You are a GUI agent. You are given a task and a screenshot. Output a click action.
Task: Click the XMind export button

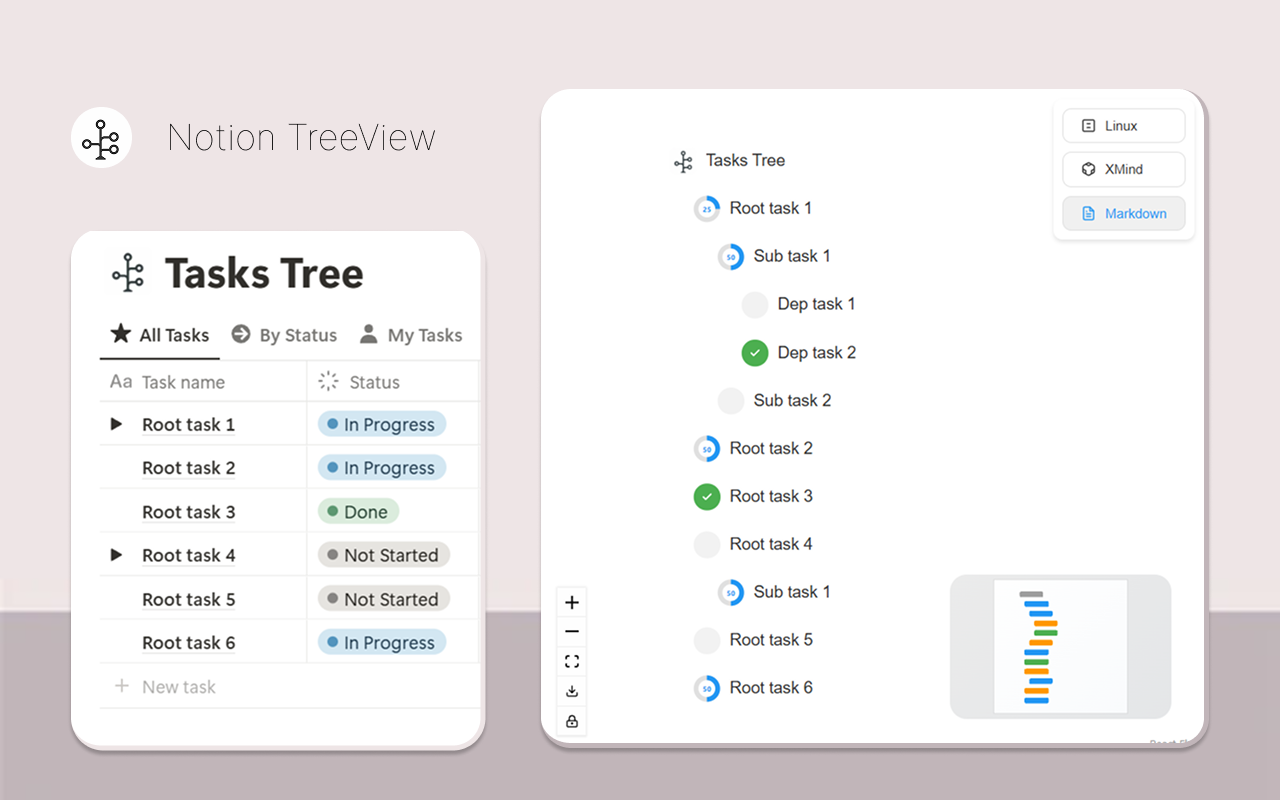[x=1124, y=169]
